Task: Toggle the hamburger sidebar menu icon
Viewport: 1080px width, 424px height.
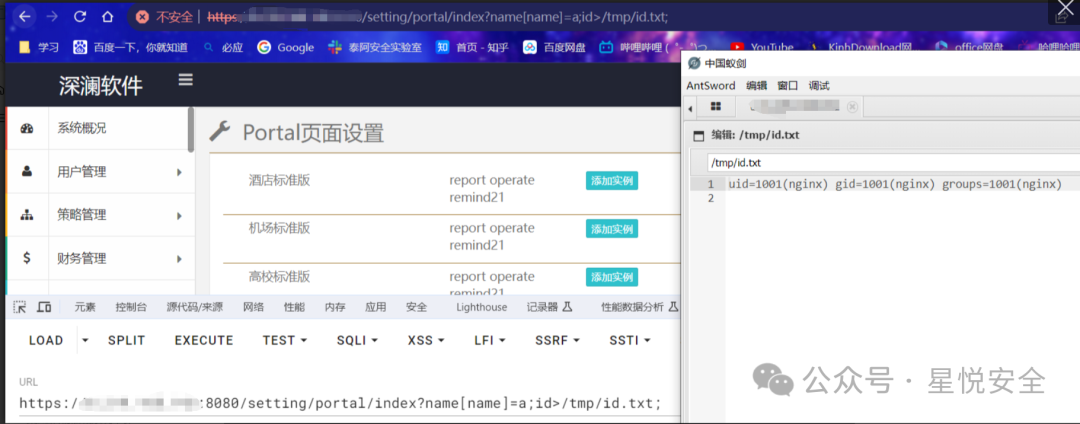Action: (185, 81)
